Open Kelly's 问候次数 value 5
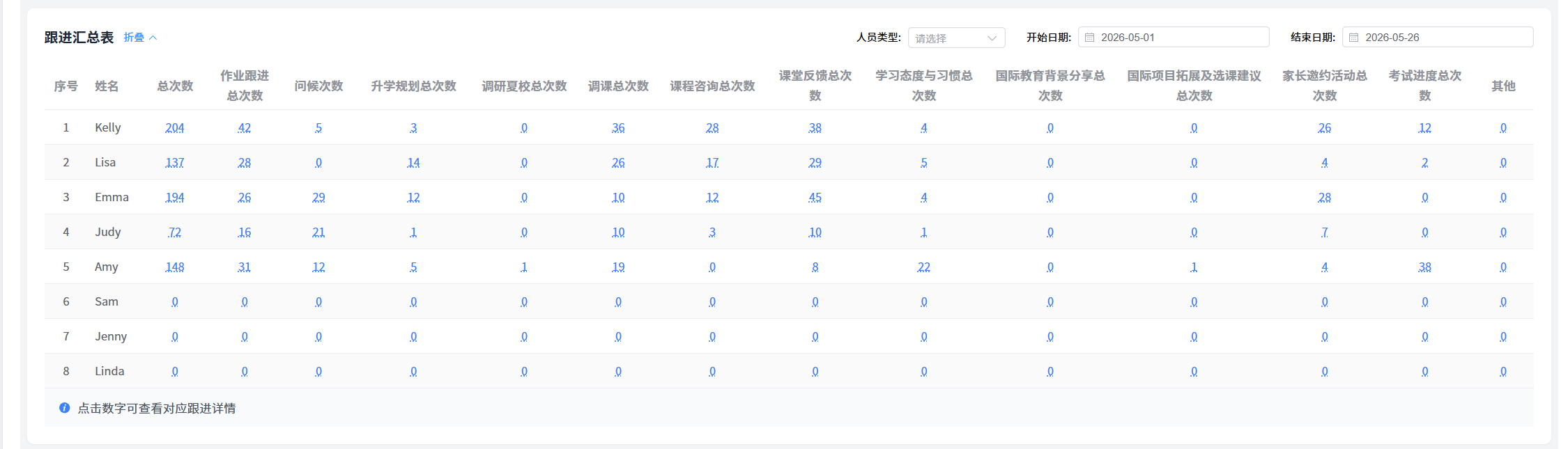Image resolution: width=1568 pixels, height=449 pixels. coord(318,128)
